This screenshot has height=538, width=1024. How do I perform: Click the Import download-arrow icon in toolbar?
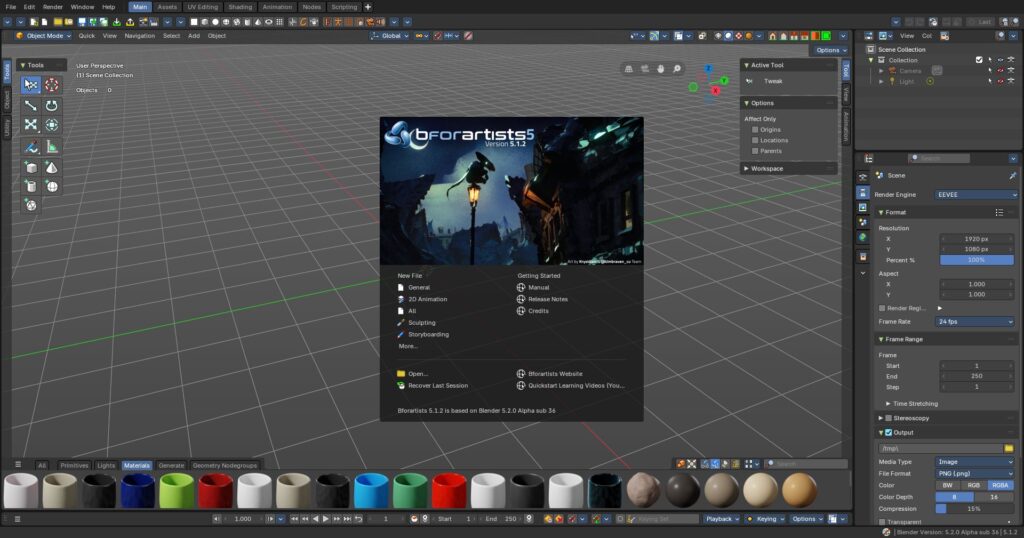tap(117, 22)
